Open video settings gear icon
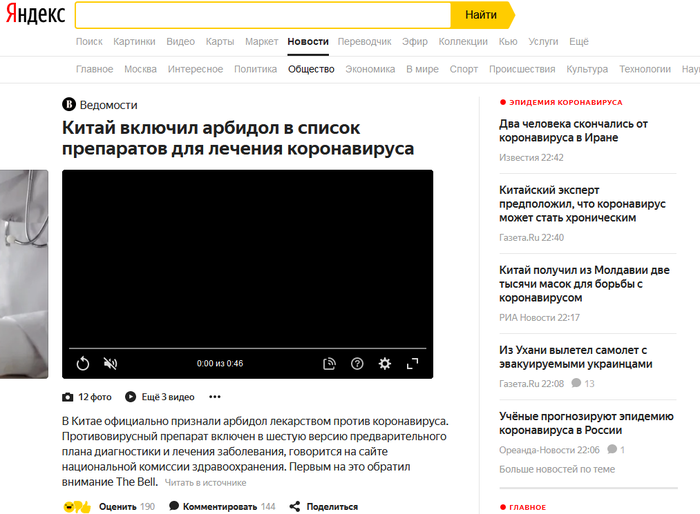 click(384, 364)
